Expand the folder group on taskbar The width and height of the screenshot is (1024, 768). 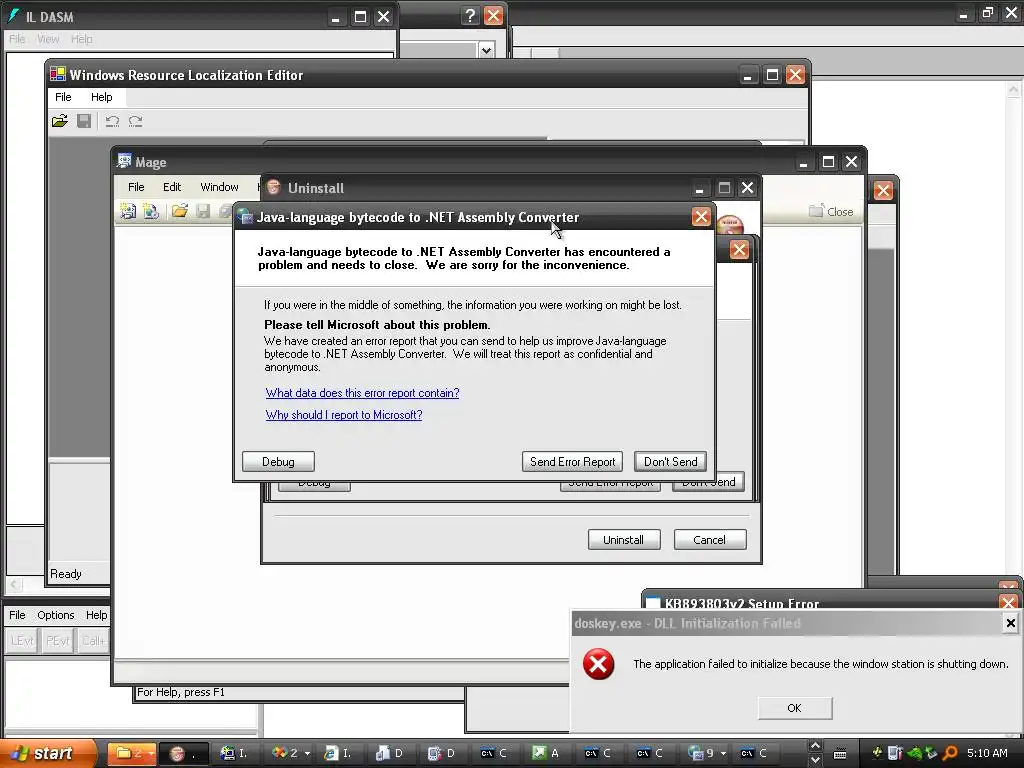[x=131, y=753]
